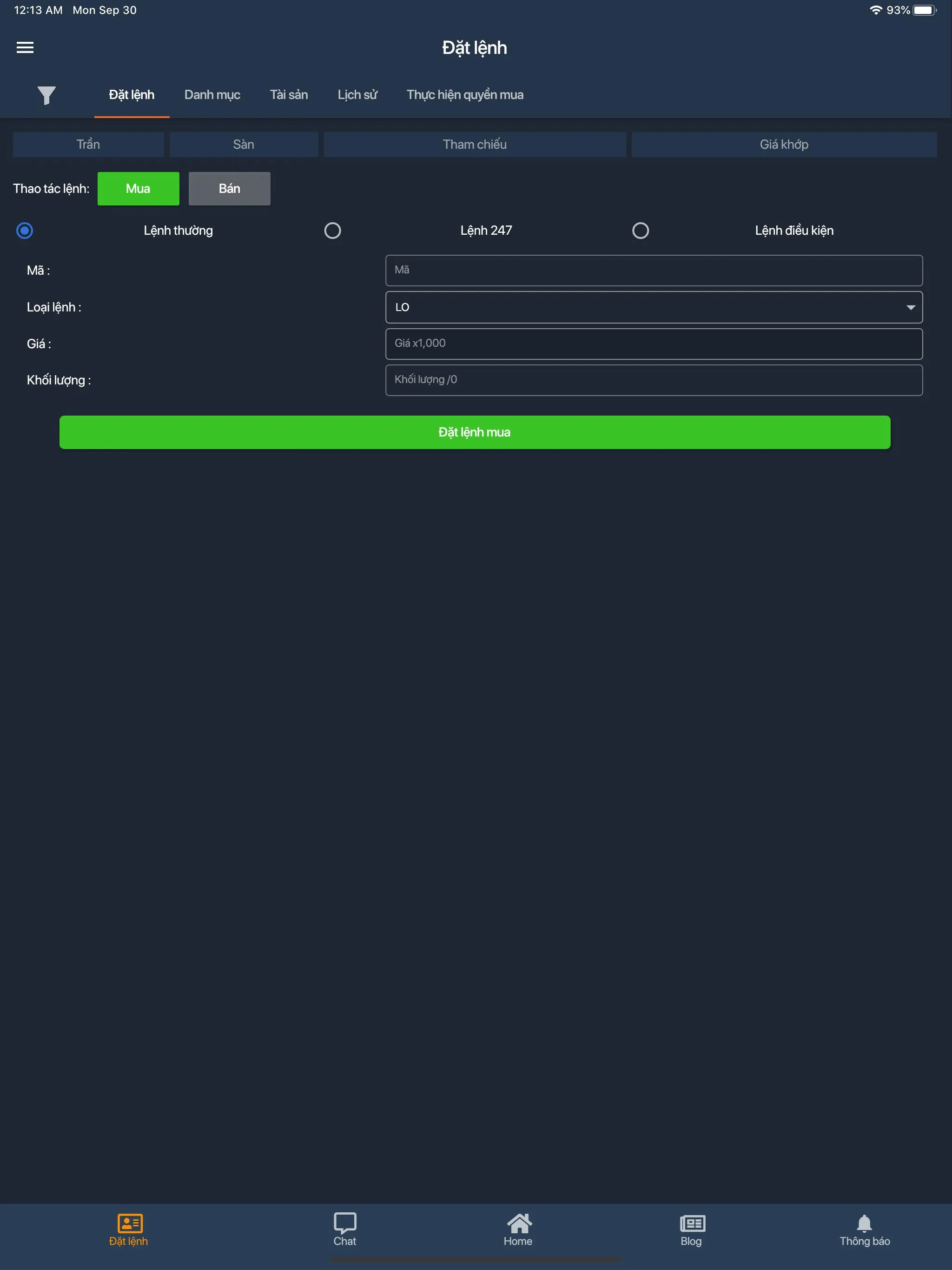Enter stock code in Mã input field

pyautogui.click(x=654, y=270)
